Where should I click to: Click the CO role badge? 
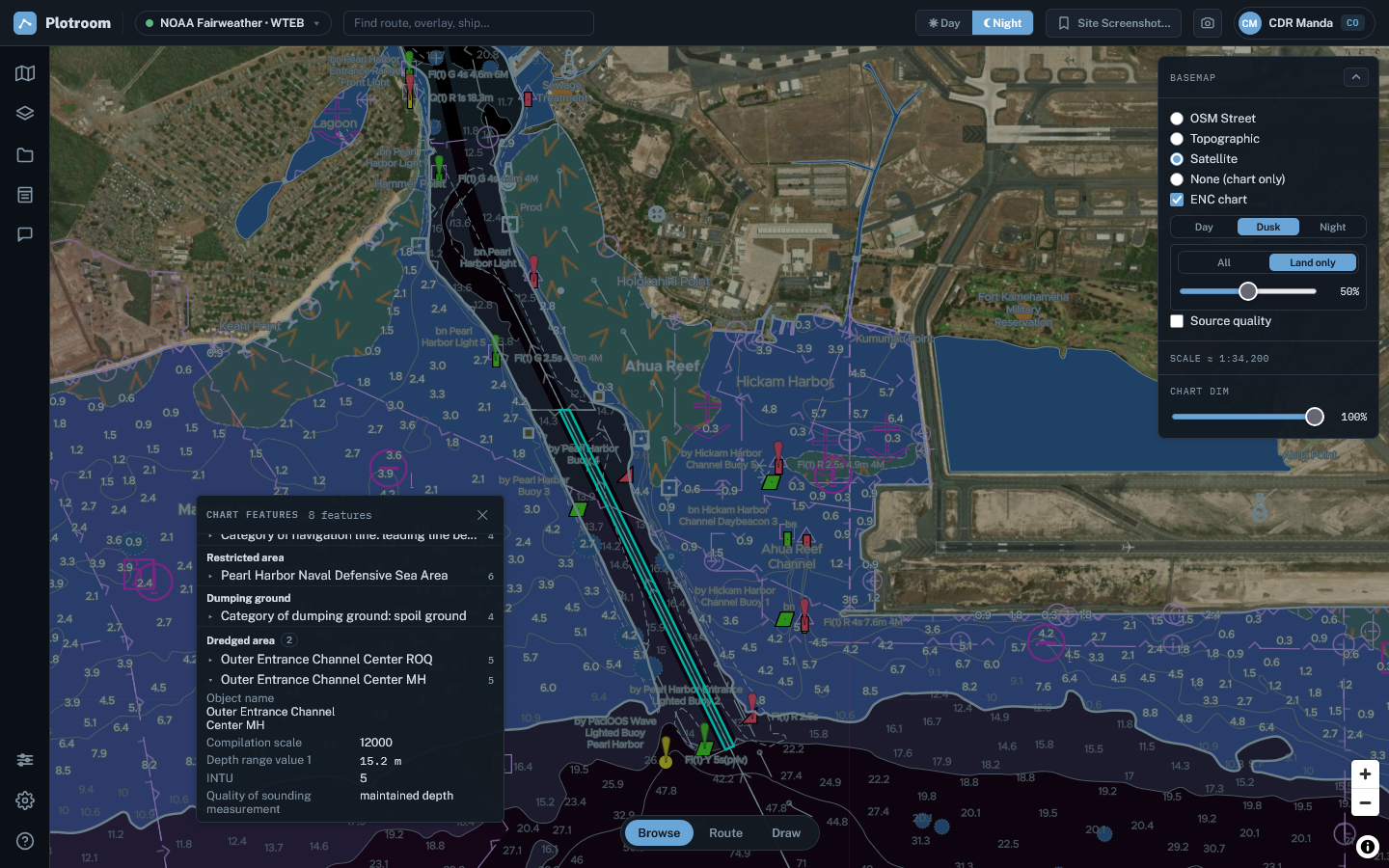point(1352,23)
